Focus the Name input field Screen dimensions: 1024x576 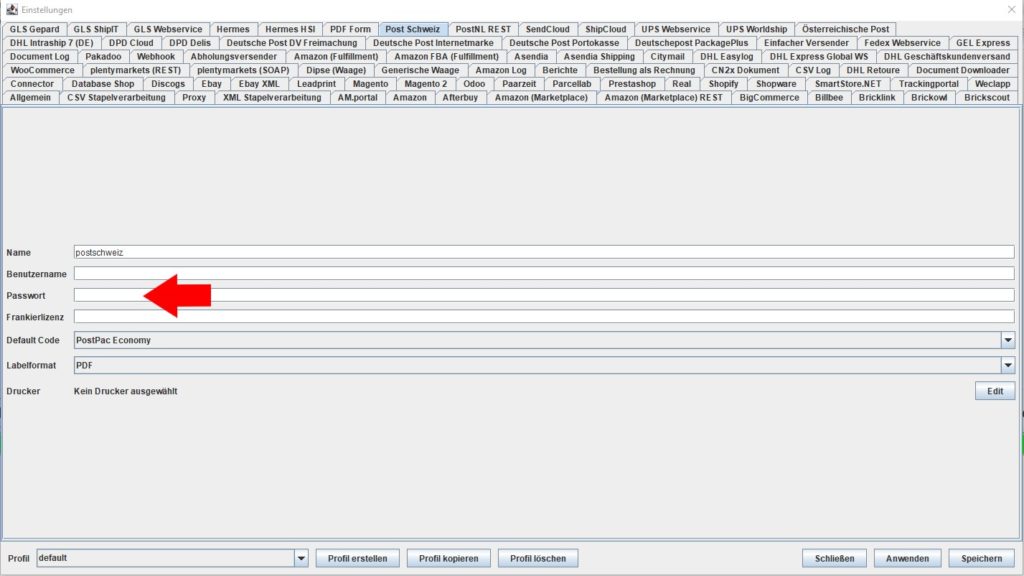[544, 252]
